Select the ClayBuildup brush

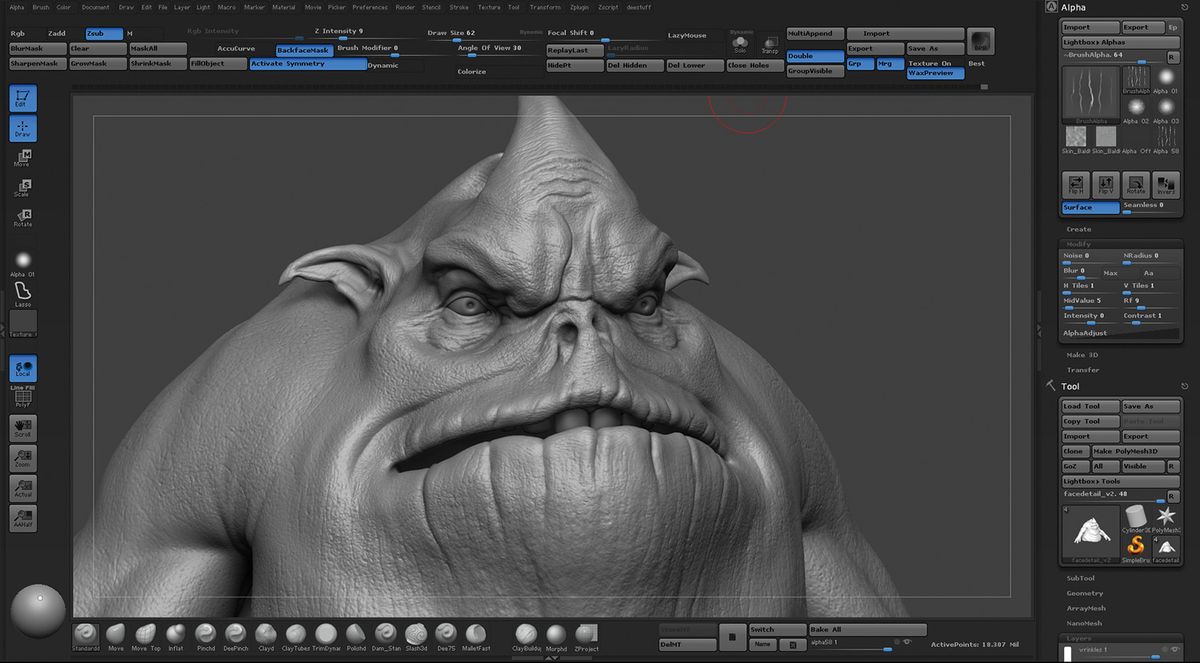pyautogui.click(x=525, y=635)
